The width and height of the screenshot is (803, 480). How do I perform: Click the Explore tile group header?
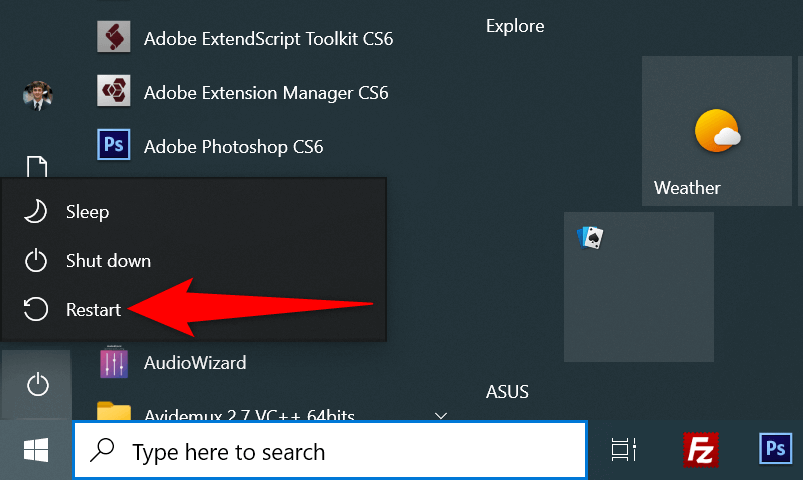(x=515, y=26)
